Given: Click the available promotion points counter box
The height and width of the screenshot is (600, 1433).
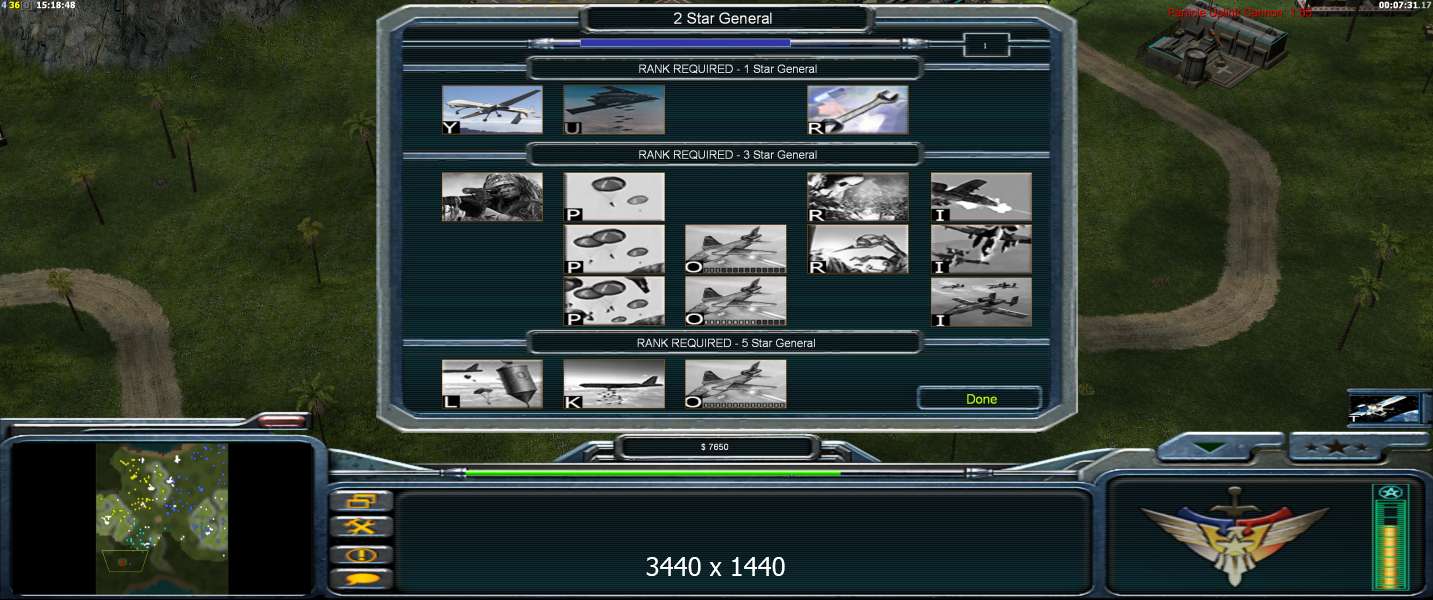Looking at the screenshot, I should pos(985,45).
